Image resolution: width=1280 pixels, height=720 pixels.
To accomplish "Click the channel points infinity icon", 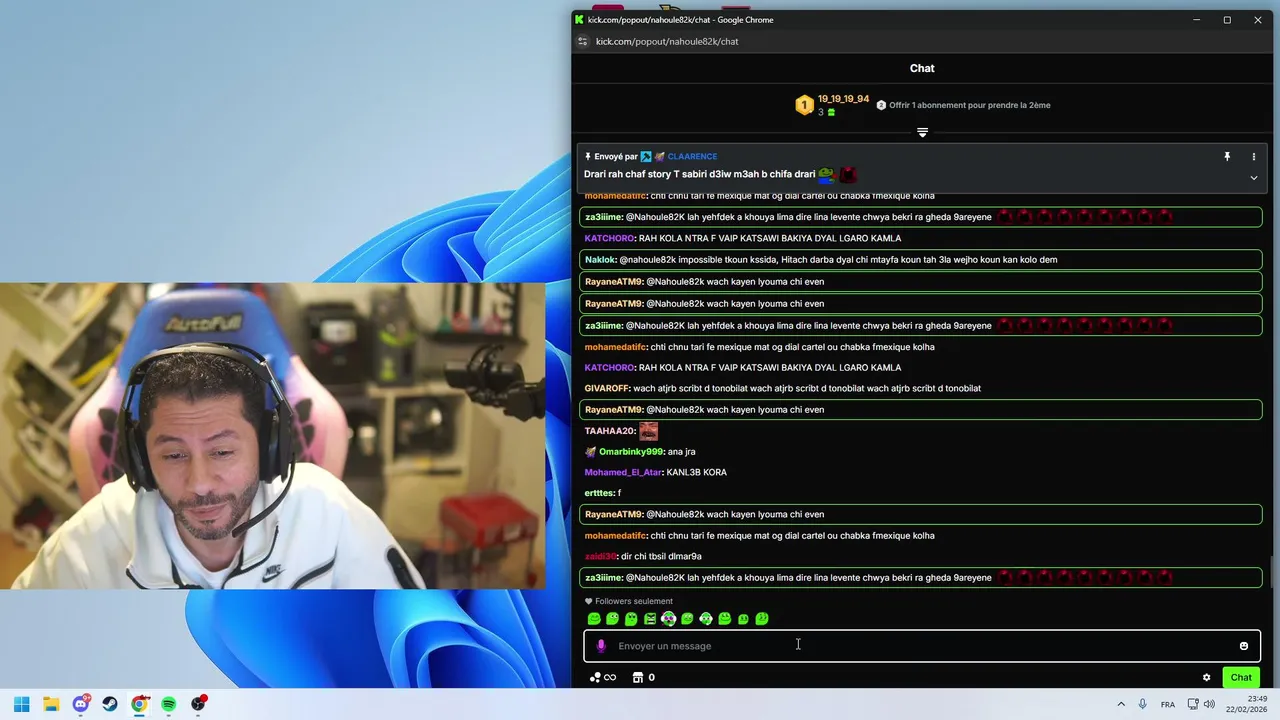I will (x=603, y=677).
